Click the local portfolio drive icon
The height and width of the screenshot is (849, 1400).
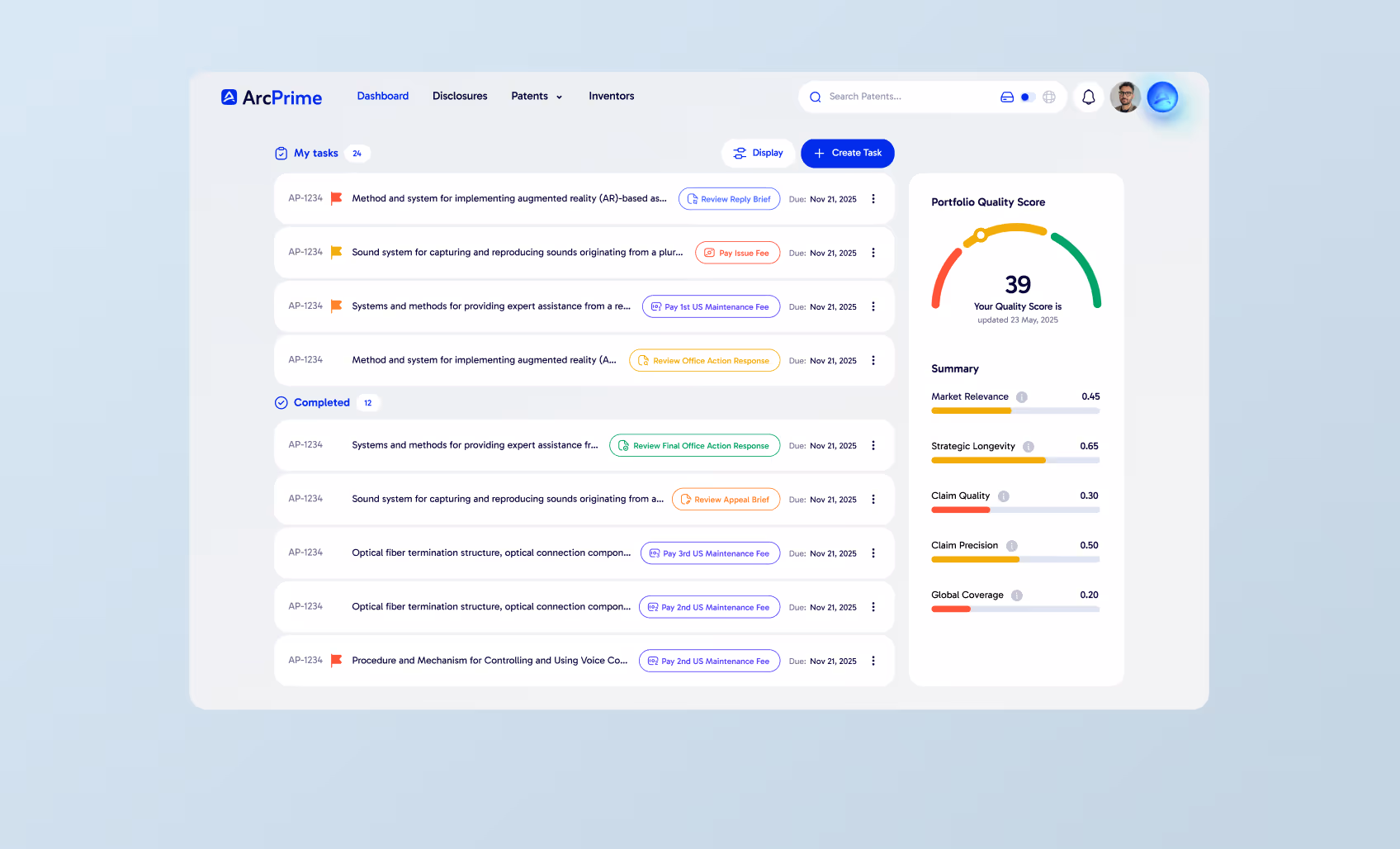1007,97
